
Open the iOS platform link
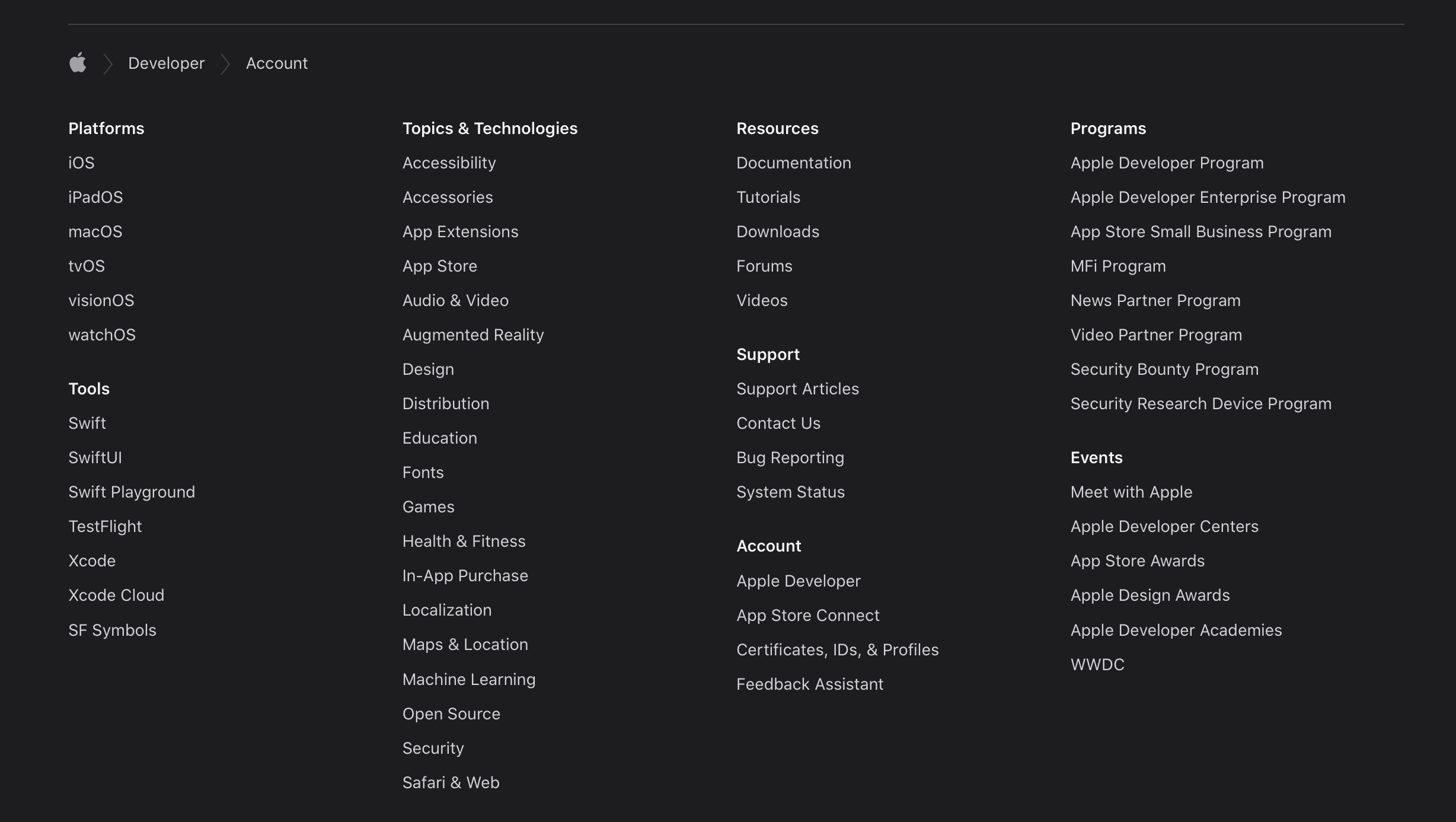coord(81,163)
